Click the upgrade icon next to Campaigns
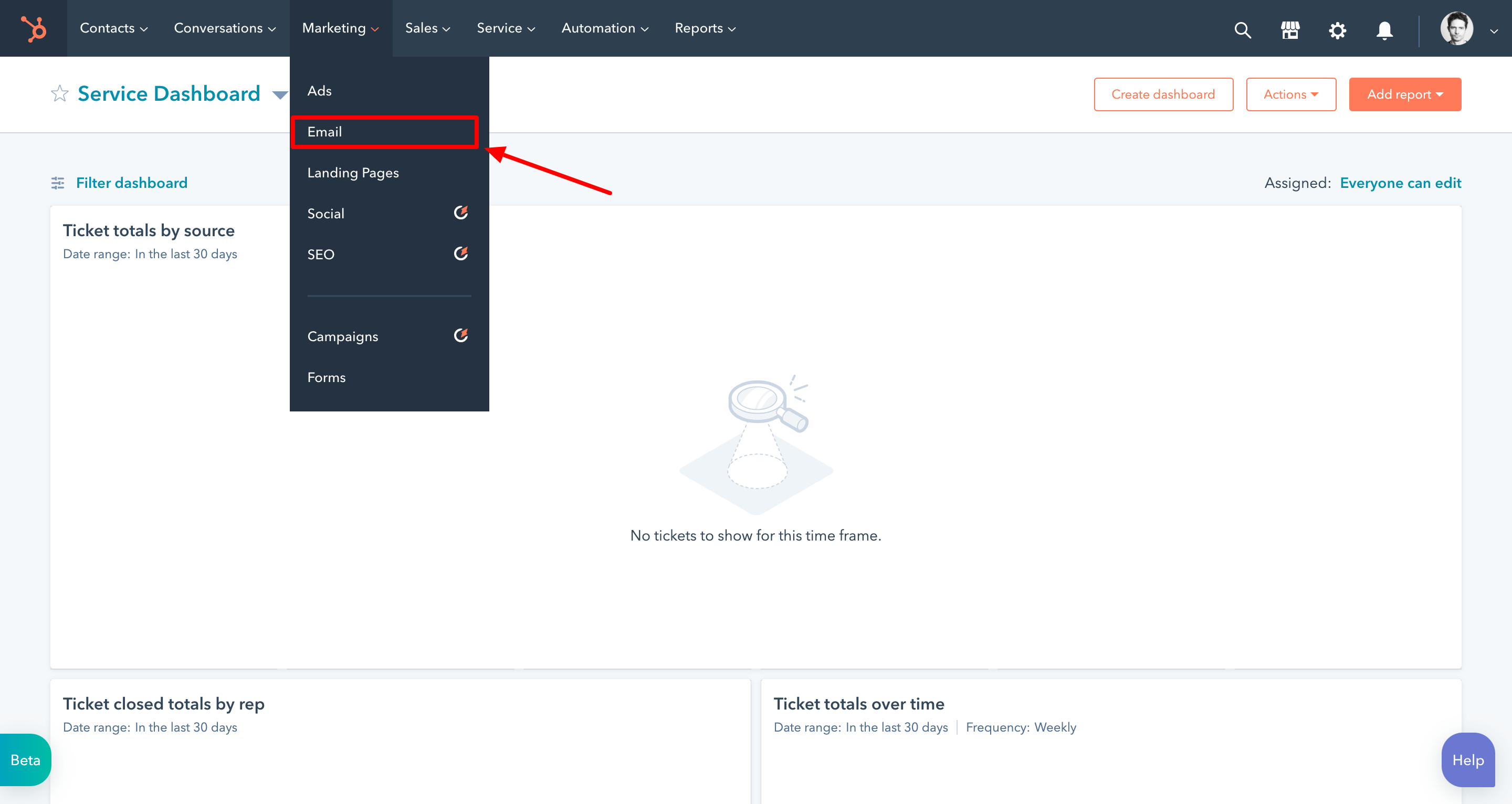The width and height of the screenshot is (1512, 804). 461,335
